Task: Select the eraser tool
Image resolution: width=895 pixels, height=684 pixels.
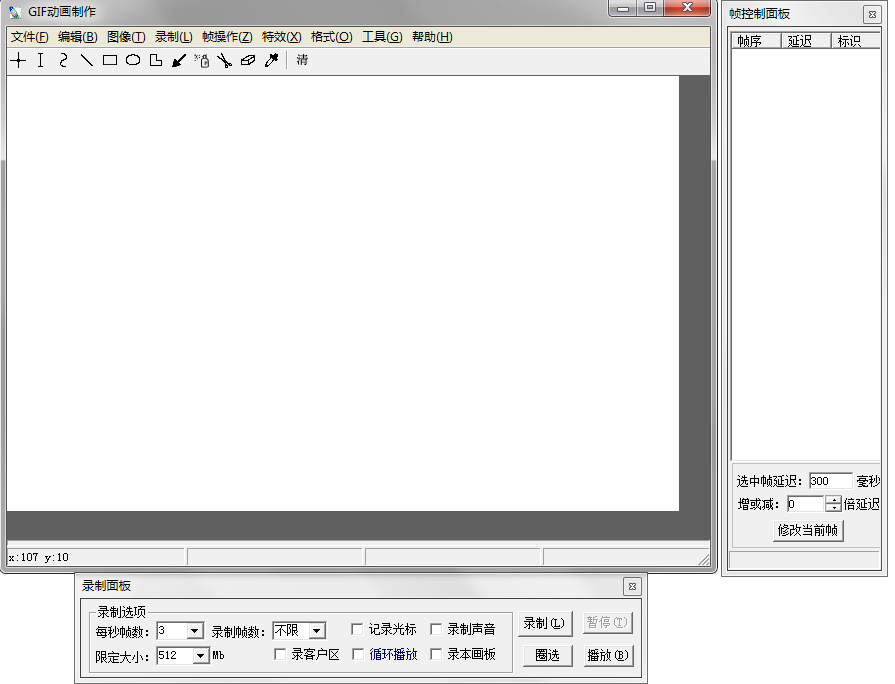Action: (x=248, y=60)
